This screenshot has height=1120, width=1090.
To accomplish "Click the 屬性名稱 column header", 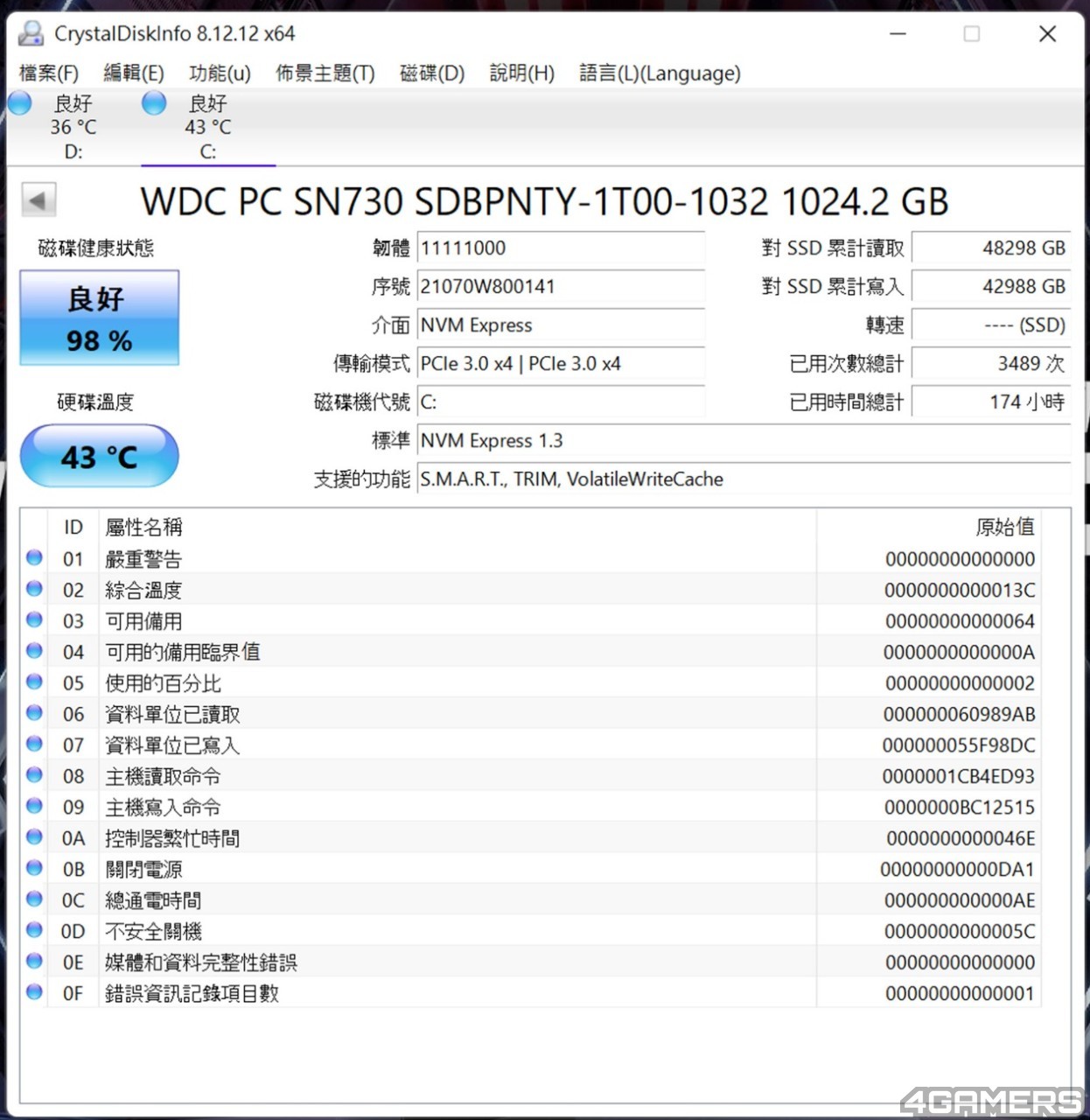I will tap(458, 527).
